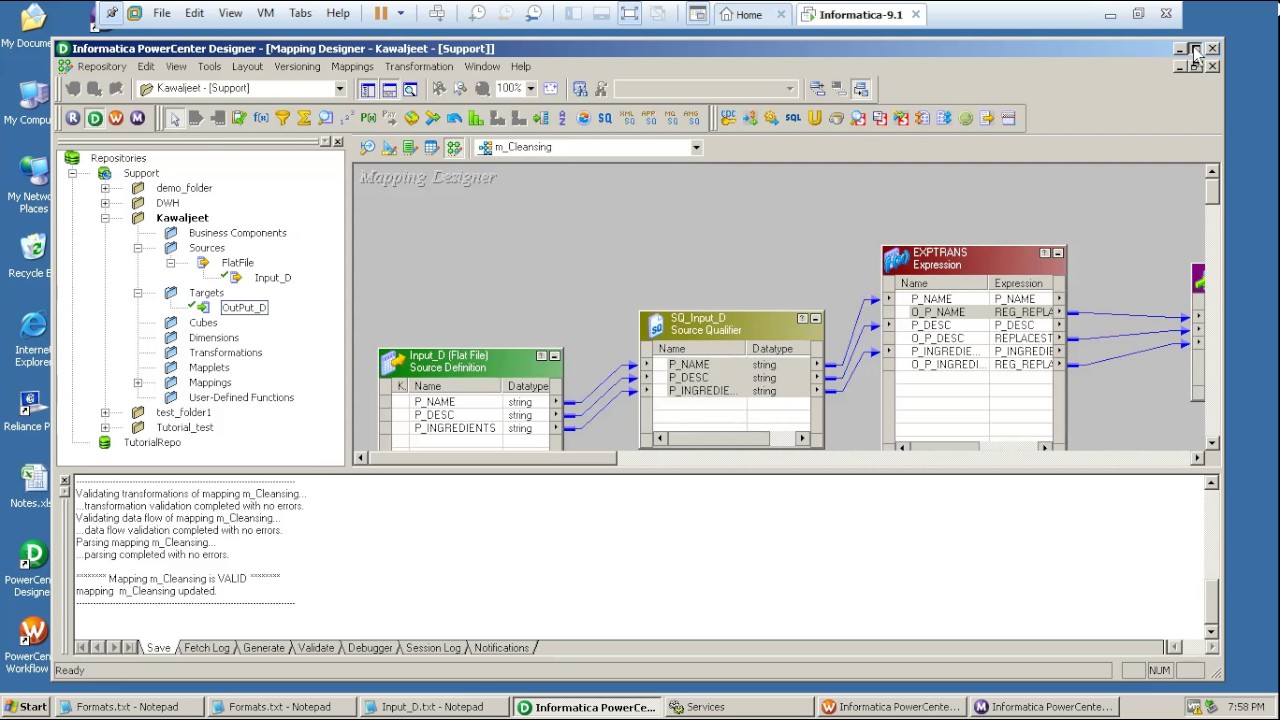Click the Sequence Generator 123 icon

(x=347, y=118)
